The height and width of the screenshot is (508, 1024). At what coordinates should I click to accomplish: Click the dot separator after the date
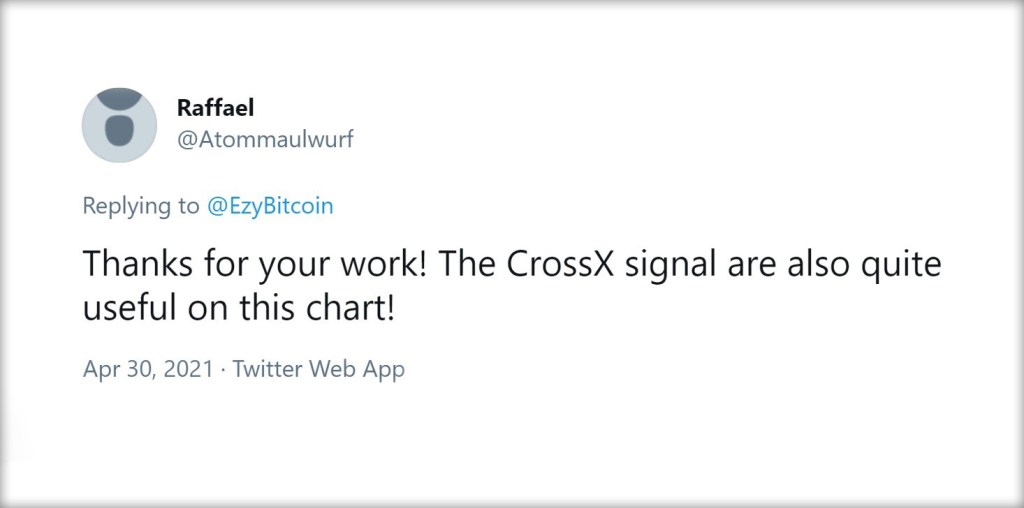coord(223,369)
